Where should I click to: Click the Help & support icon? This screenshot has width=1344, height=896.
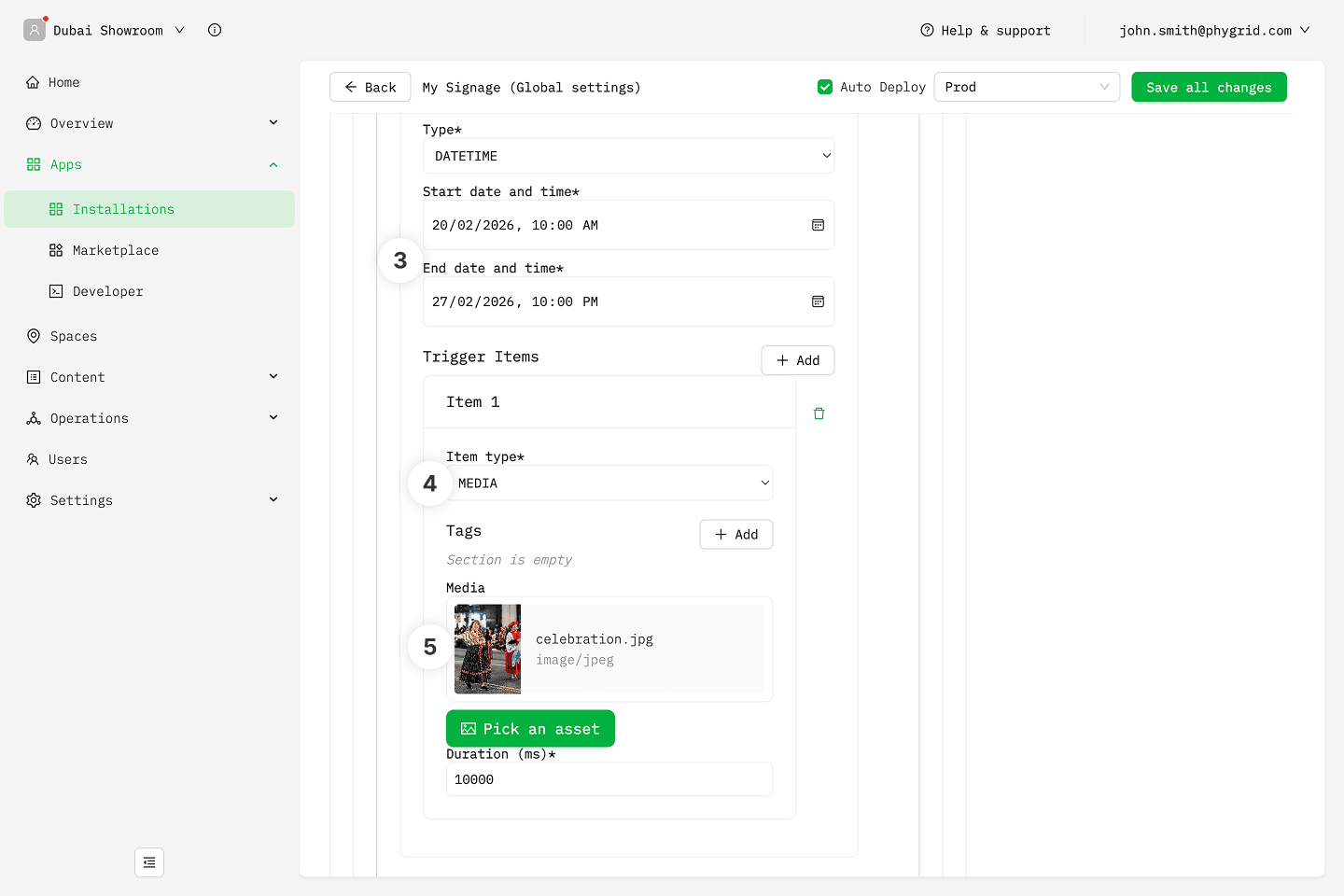(927, 30)
